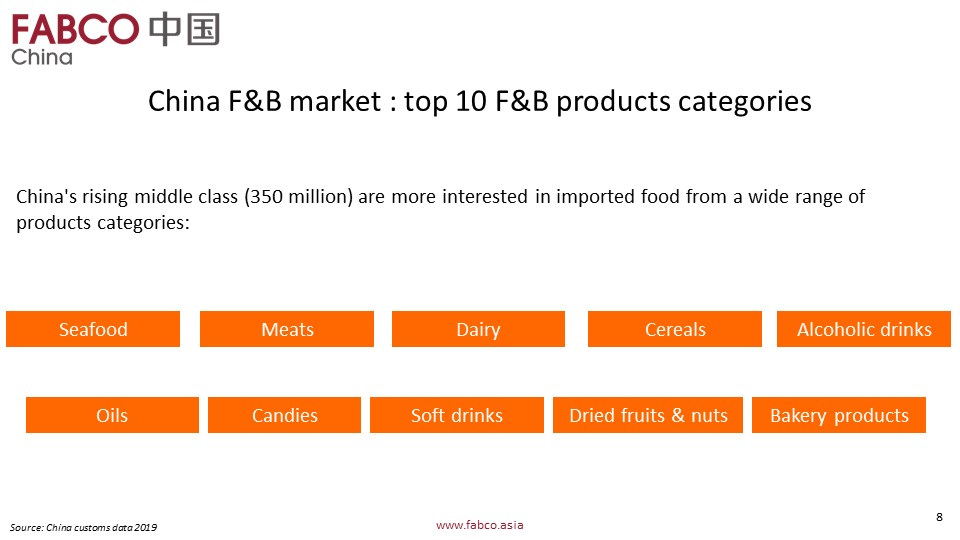960x540 pixels.
Task: Click the Alcoholic drinks box
Action: (864, 329)
